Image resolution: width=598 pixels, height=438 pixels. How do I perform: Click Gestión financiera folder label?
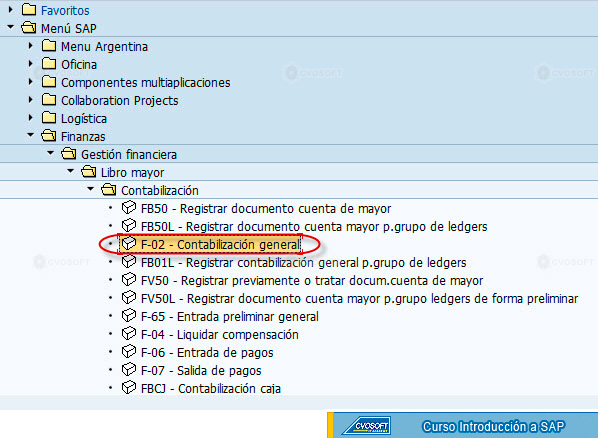coord(129,155)
